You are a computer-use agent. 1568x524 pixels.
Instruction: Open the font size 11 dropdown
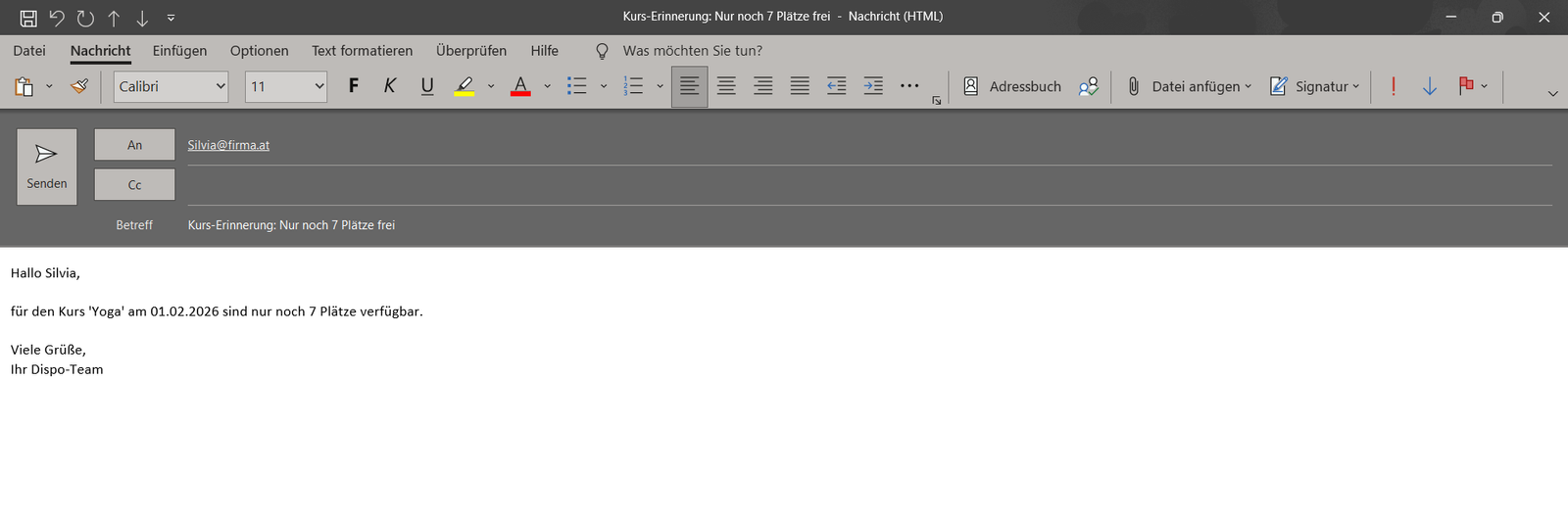(x=318, y=86)
